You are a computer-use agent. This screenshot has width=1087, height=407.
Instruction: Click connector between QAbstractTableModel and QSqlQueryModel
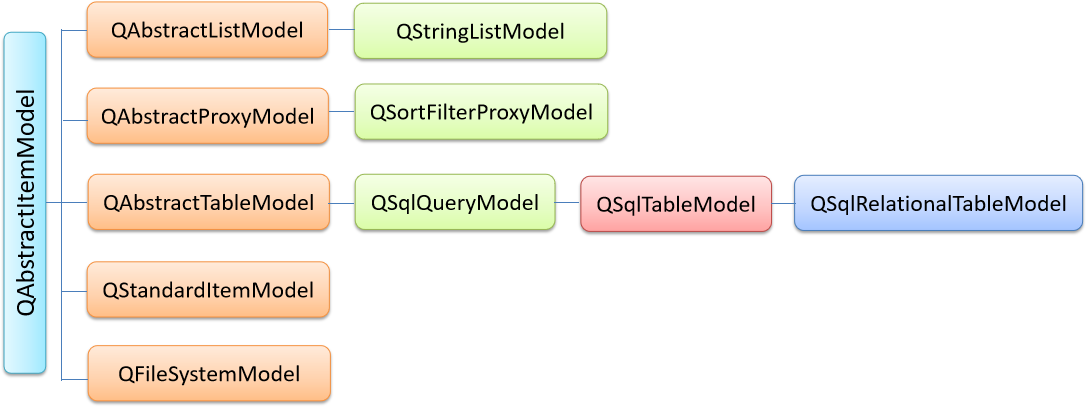342,203
